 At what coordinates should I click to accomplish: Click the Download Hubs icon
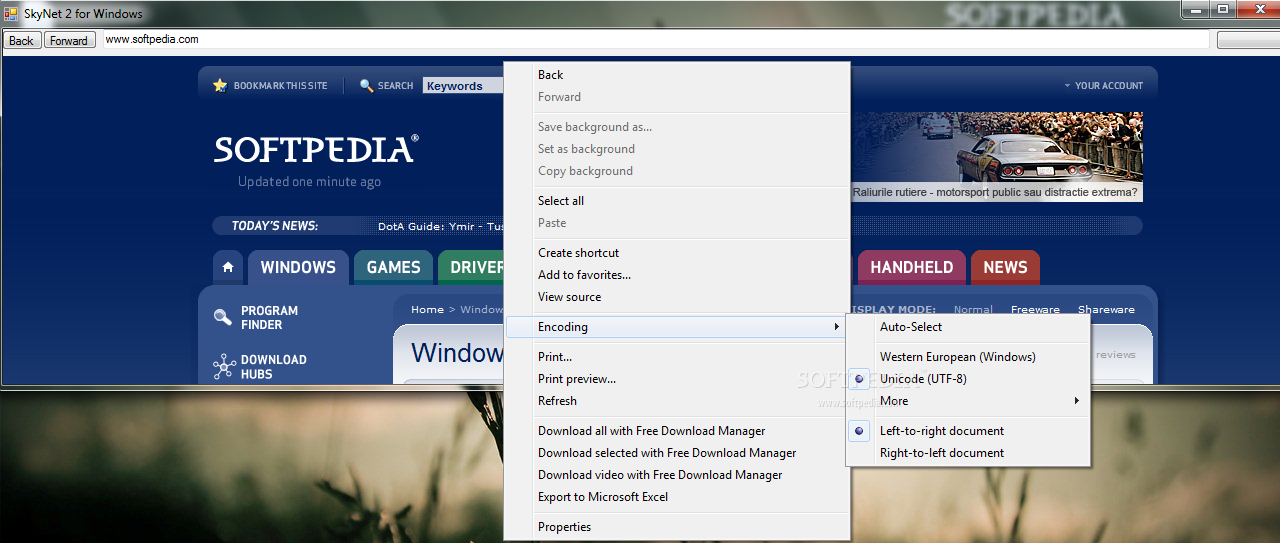click(223, 366)
